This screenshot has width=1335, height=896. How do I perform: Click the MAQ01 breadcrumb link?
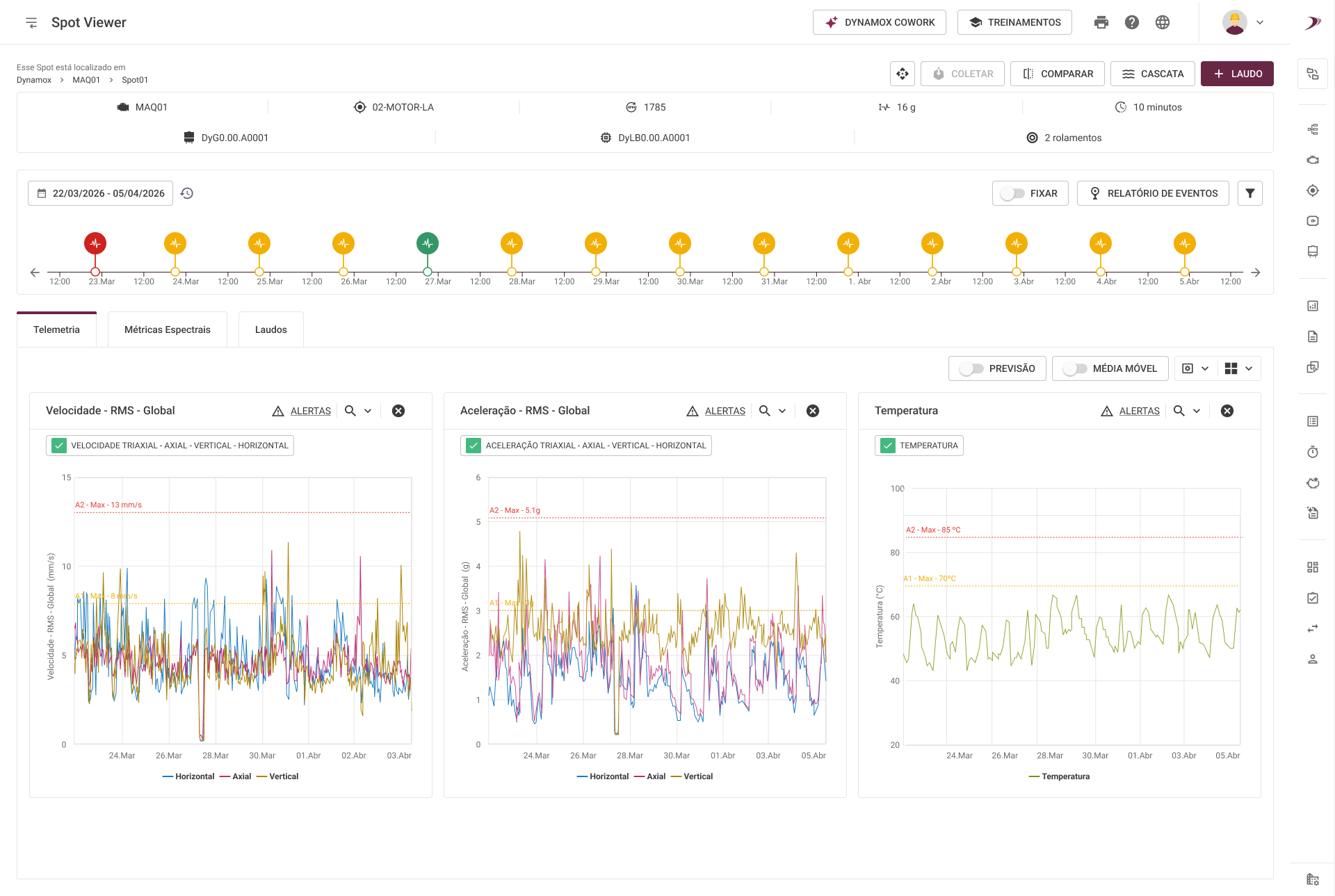(86, 80)
